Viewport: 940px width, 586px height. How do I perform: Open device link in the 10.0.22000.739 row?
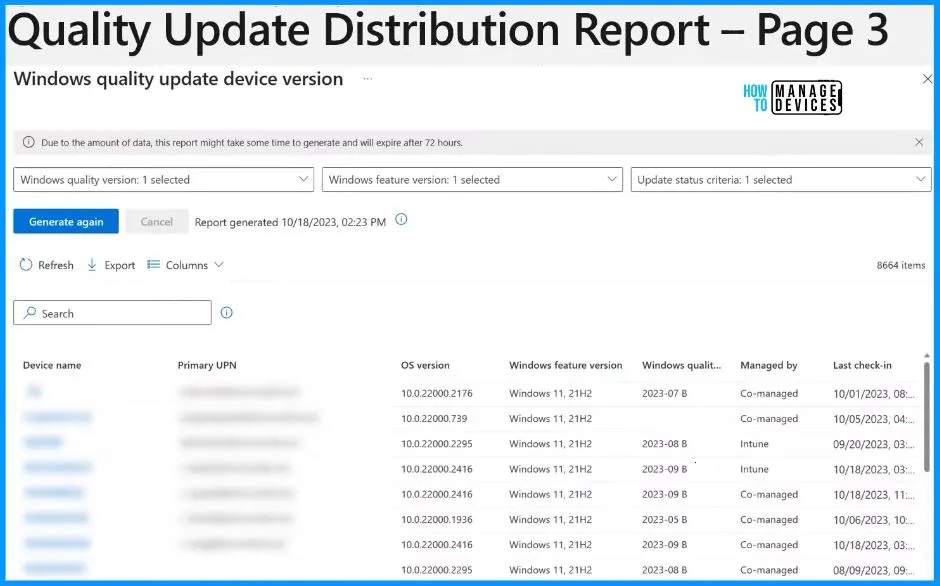(x=58, y=417)
